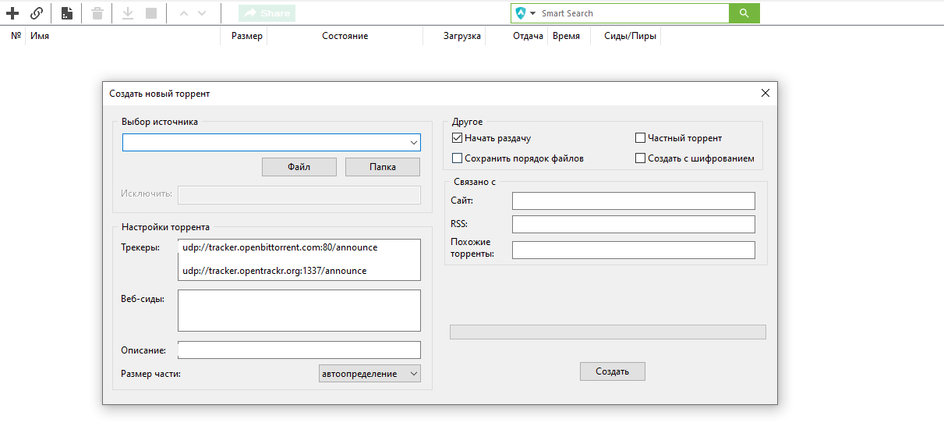Click the Похожие торренты input field

(x=633, y=250)
